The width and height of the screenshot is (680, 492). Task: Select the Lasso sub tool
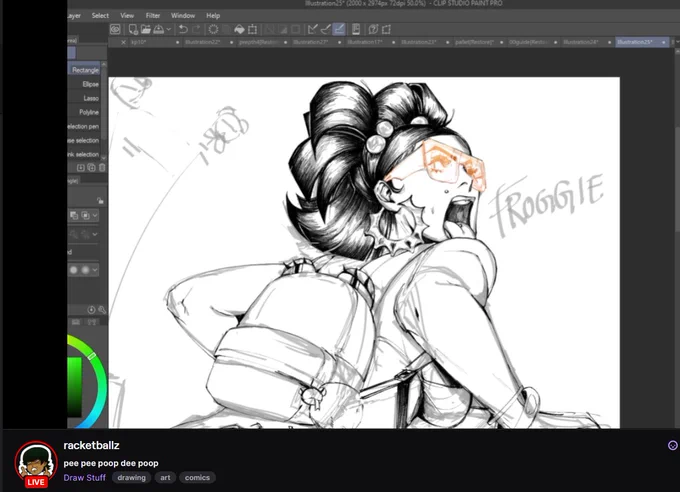click(84, 98)
